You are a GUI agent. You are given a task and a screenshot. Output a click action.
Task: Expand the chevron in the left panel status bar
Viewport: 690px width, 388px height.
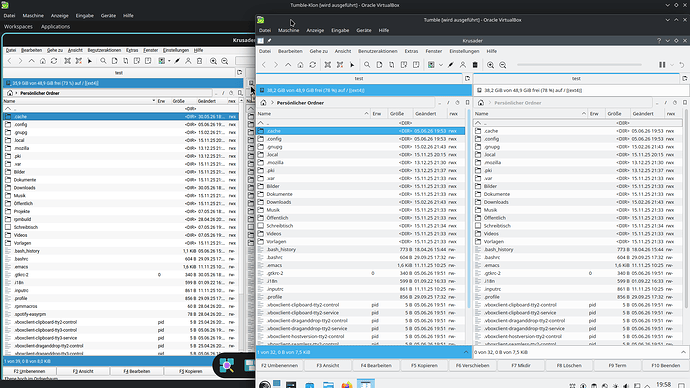tap(466, 352)
